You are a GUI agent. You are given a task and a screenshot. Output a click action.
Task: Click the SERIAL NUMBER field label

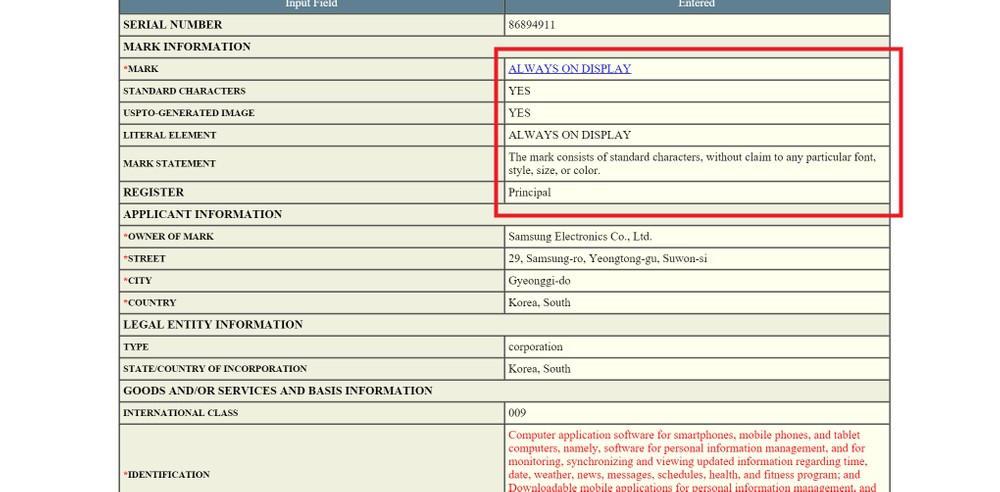[x=173, y=25]
